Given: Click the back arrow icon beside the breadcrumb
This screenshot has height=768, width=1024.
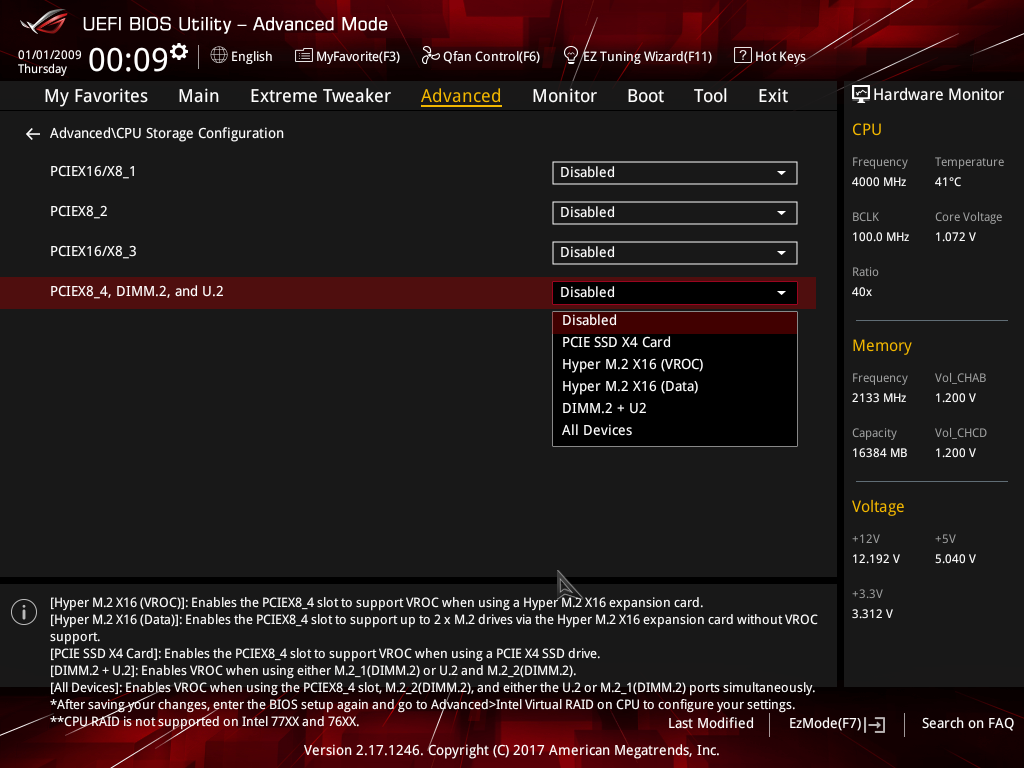Looking at the screenshot, I should 33,134.
